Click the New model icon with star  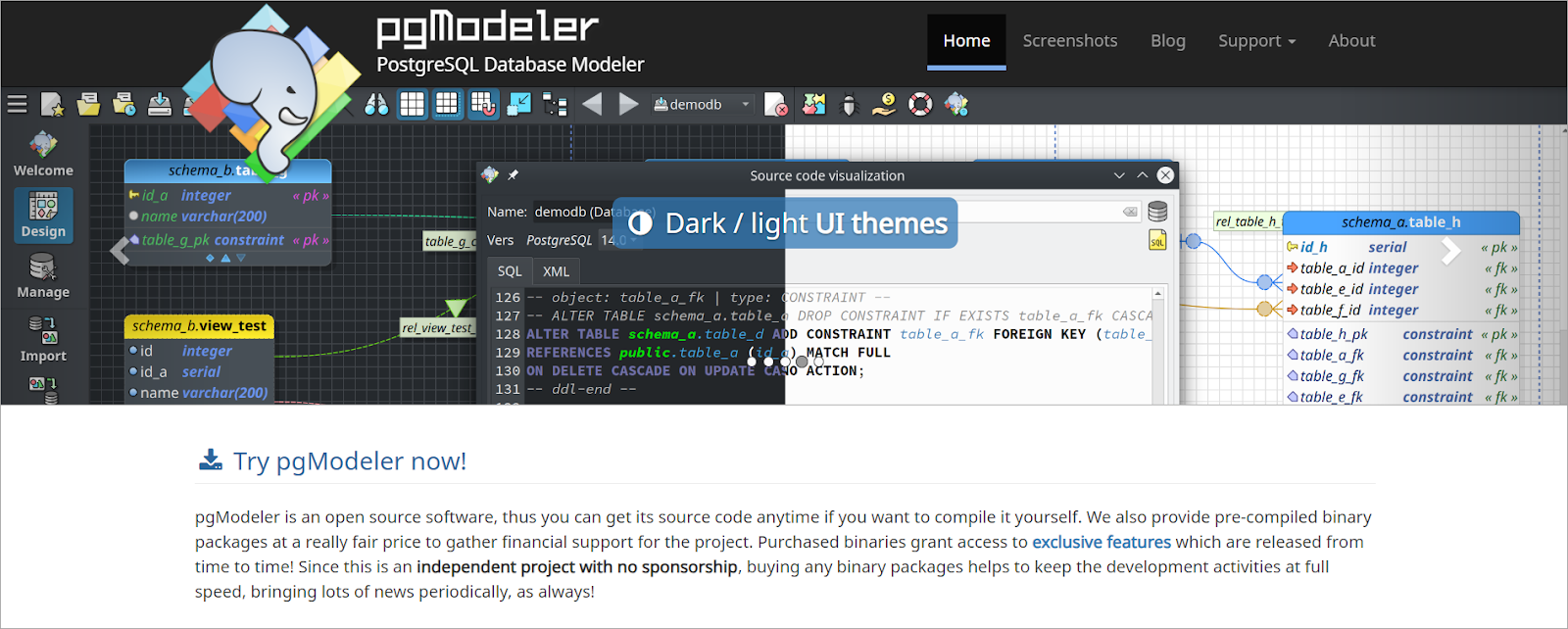tap(52, 104)
